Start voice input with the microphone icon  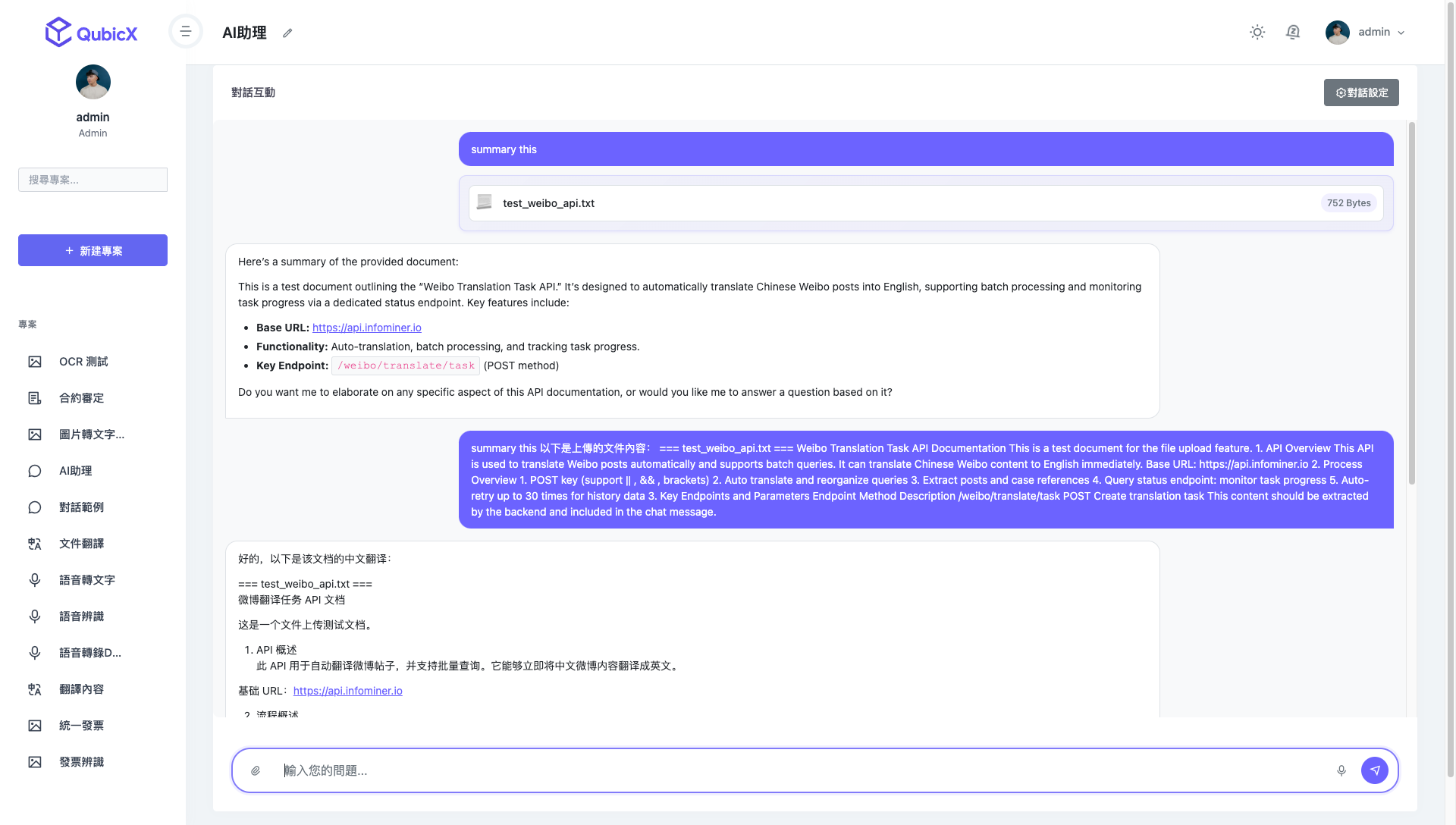click(1341, 770)
